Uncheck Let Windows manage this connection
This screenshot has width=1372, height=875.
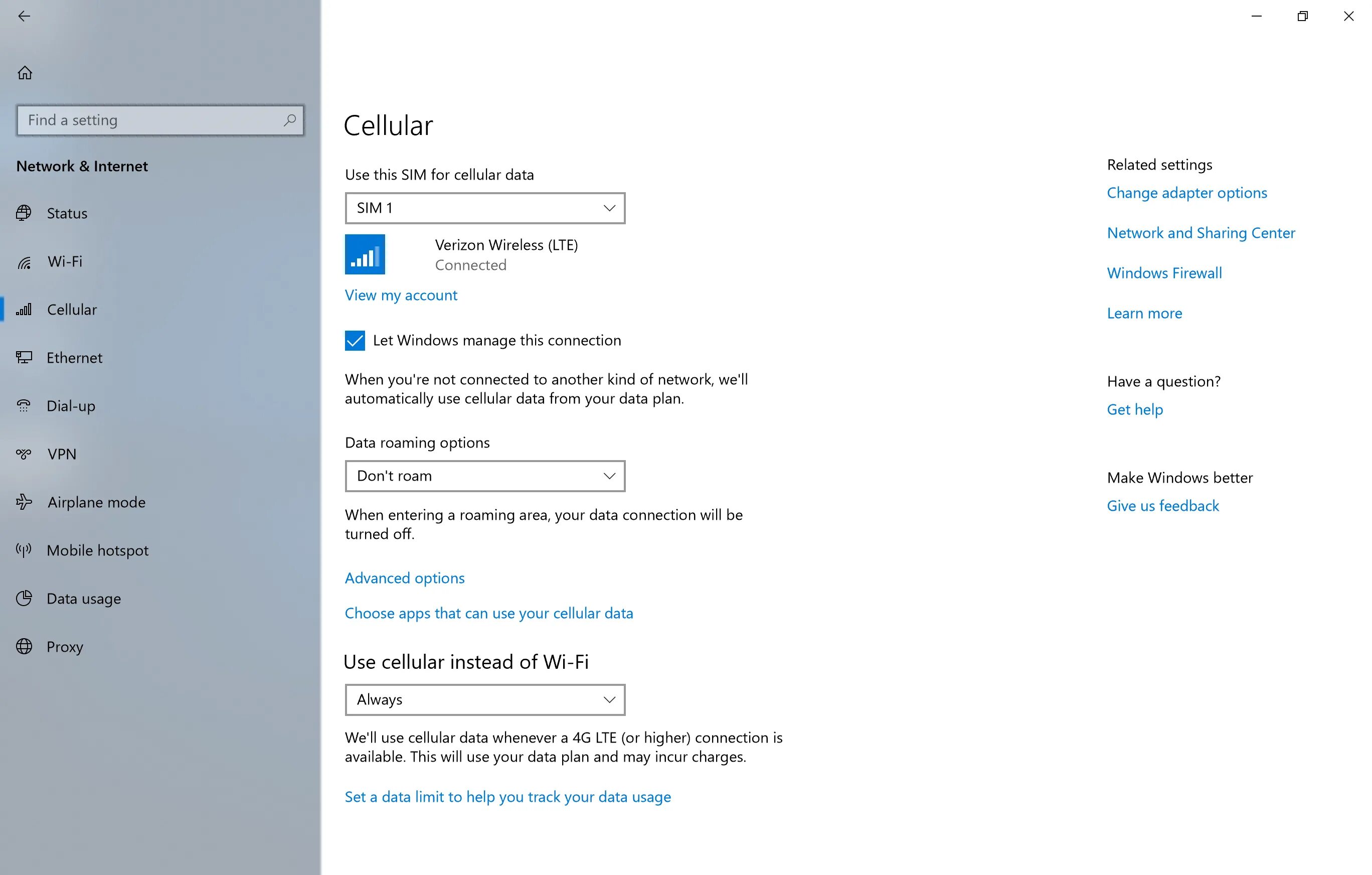coord(355,340)
